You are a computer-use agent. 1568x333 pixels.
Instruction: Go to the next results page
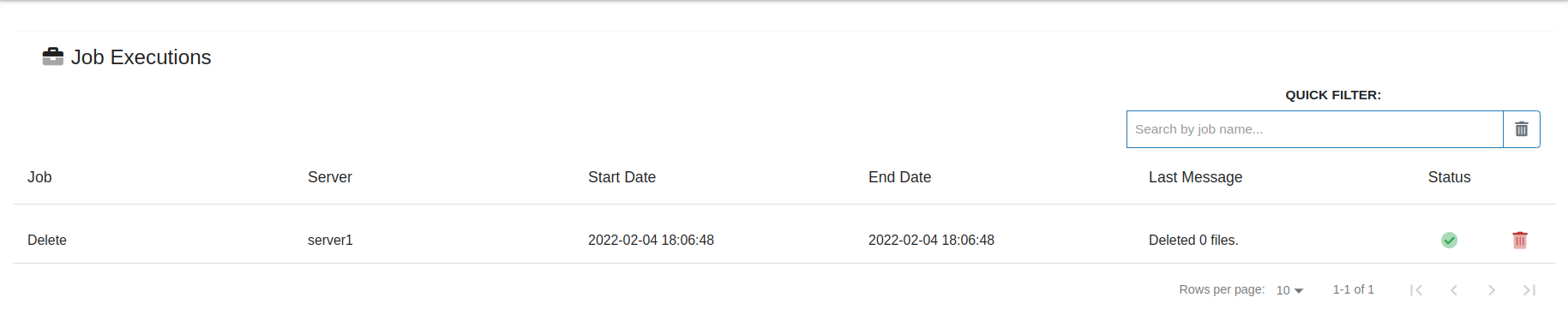1492,290
